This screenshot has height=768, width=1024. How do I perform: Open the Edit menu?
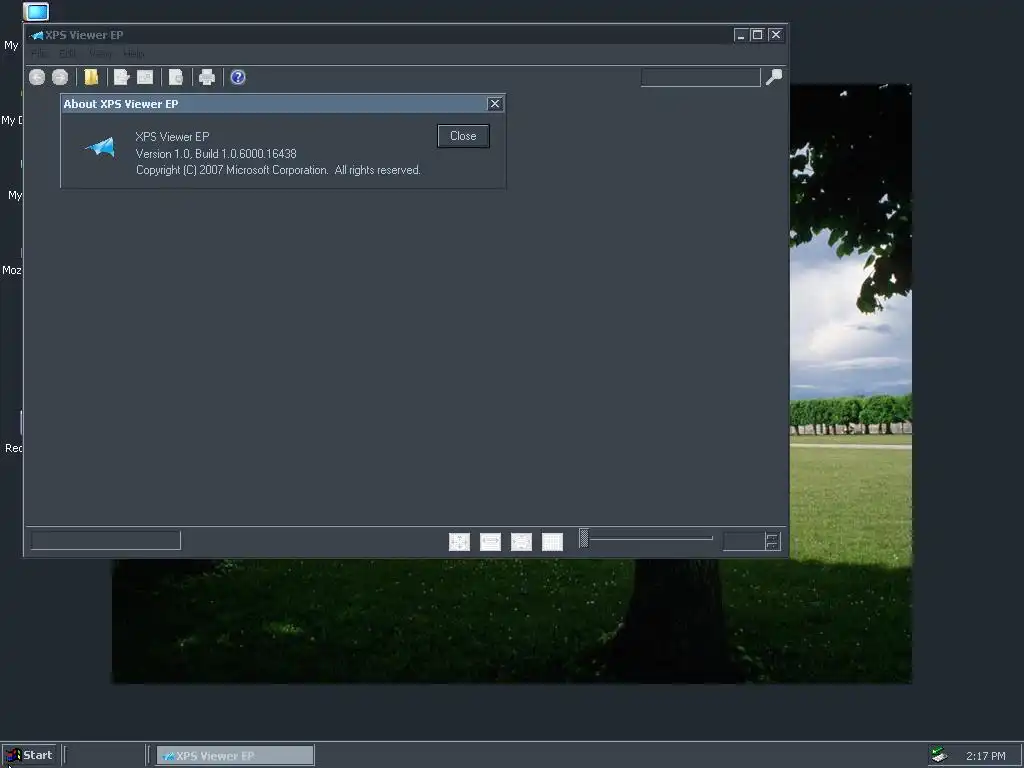[67, 54]
